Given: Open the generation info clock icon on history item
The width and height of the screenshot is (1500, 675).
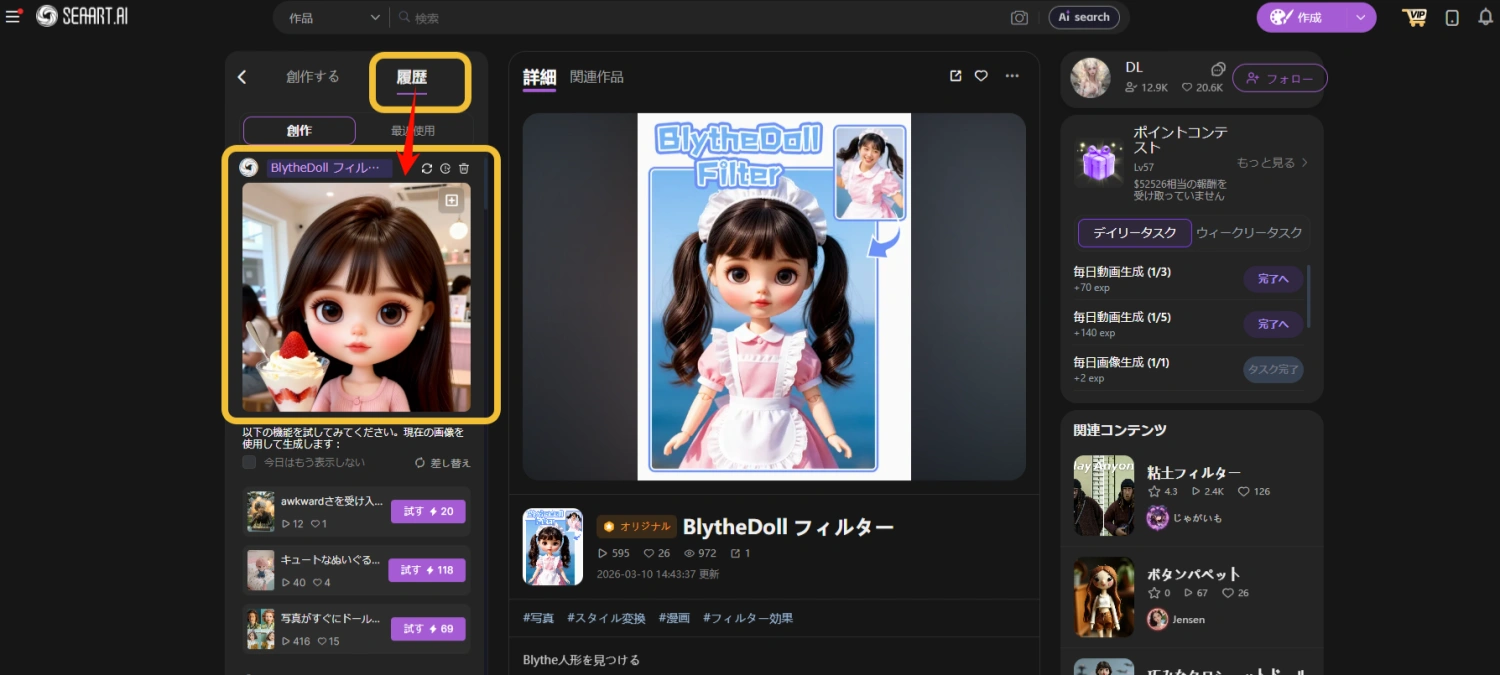Looking at the screenshot, I should click(445, 168).
